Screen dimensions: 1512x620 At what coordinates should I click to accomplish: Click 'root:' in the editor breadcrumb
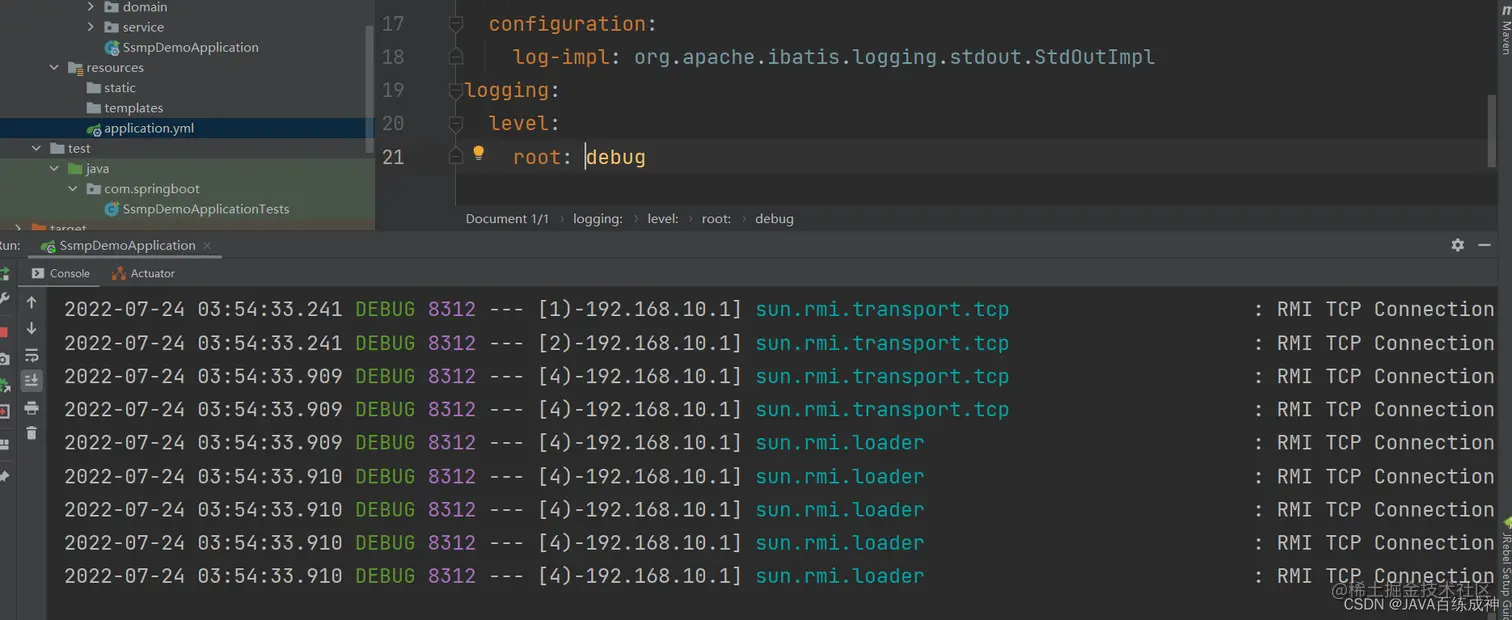tap(716, 218)
